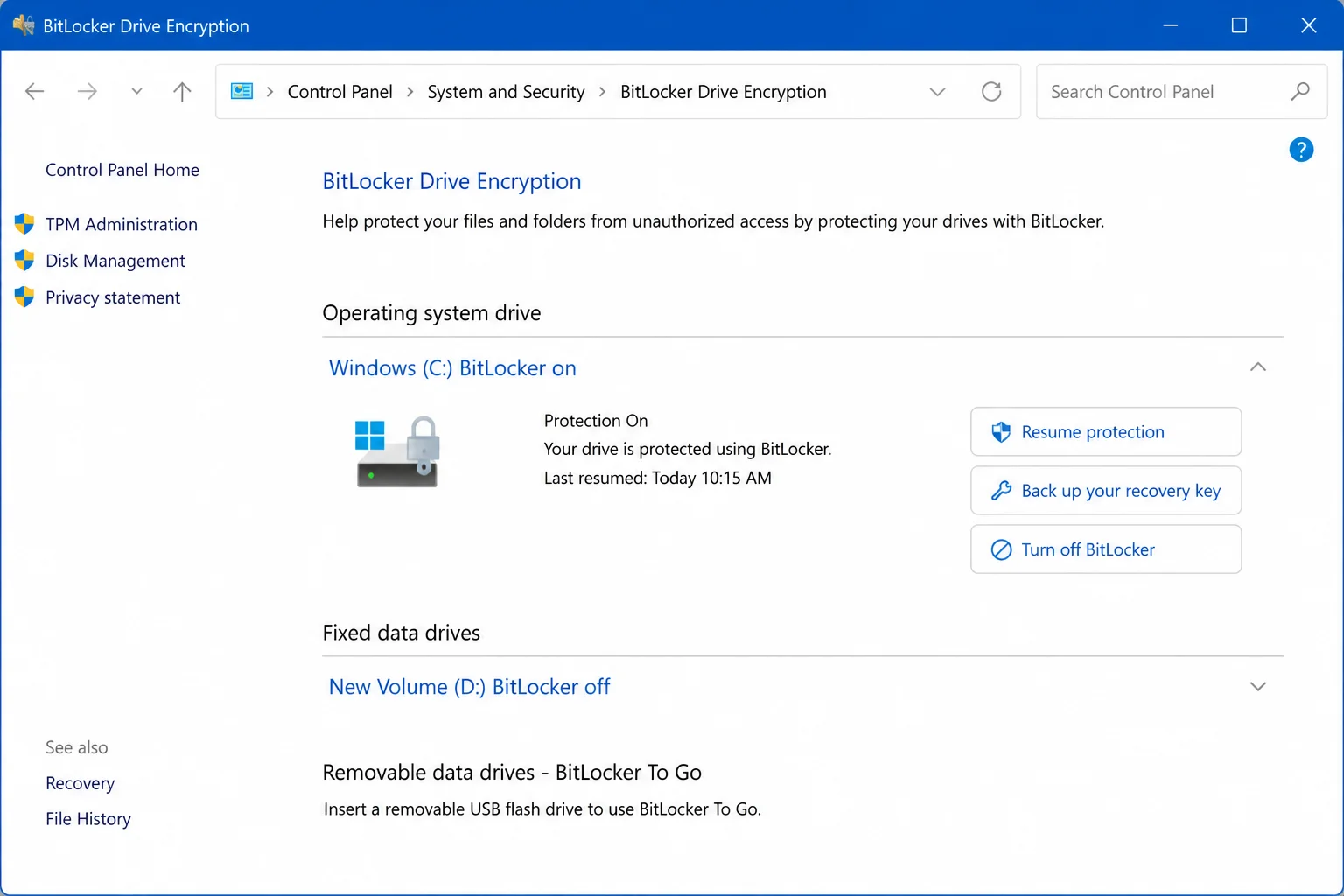Image resolution: width=1344 pixels, height=896 pixels.
Task: Go forward with the right arrow icon
Action: pyautogui.click(x=87, y=91)
